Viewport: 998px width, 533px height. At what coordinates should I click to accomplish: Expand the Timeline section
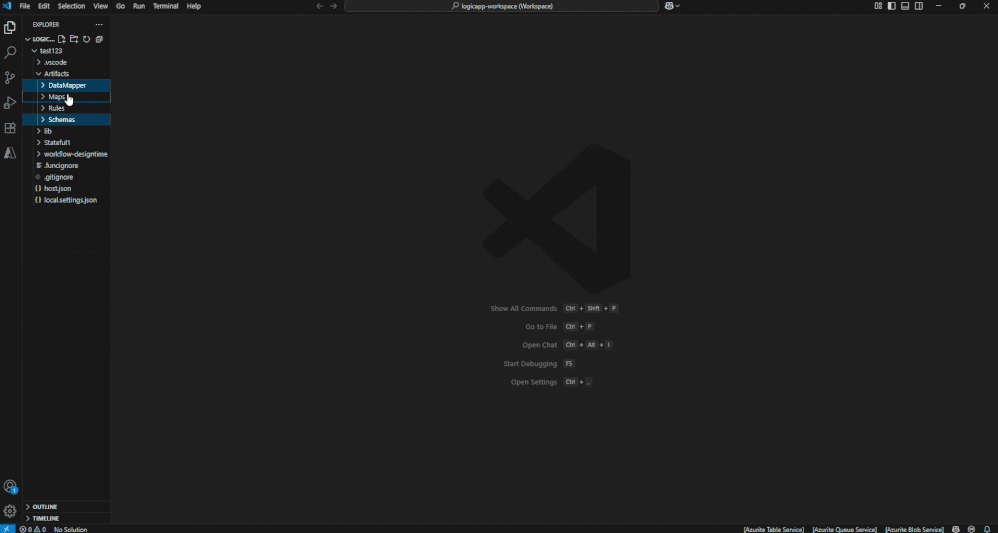[66, 518]
